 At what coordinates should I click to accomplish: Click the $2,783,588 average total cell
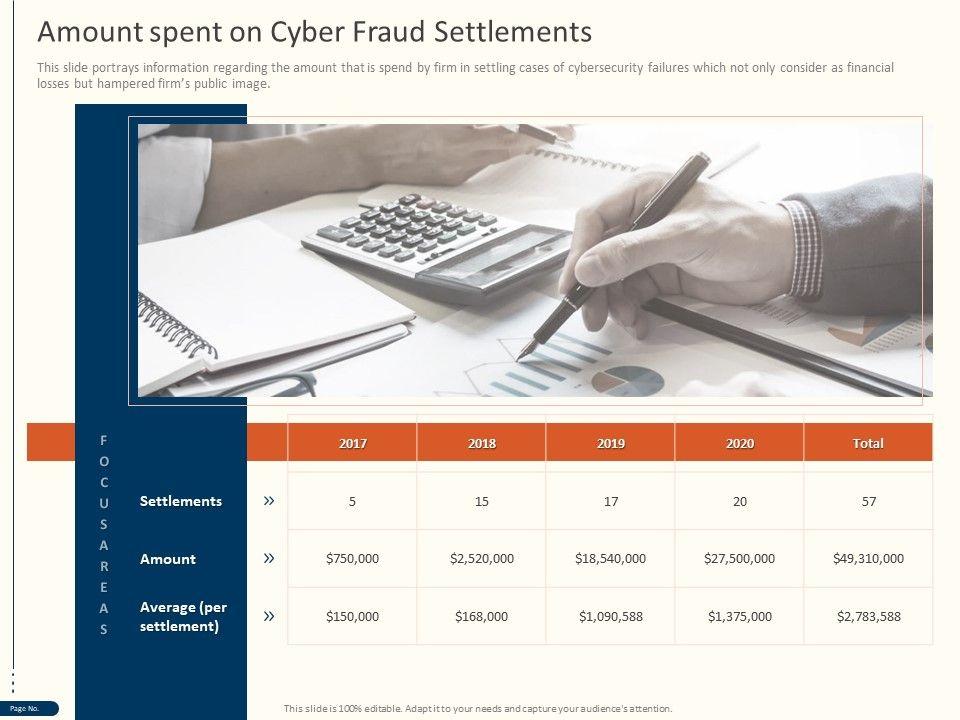(868, 617)
